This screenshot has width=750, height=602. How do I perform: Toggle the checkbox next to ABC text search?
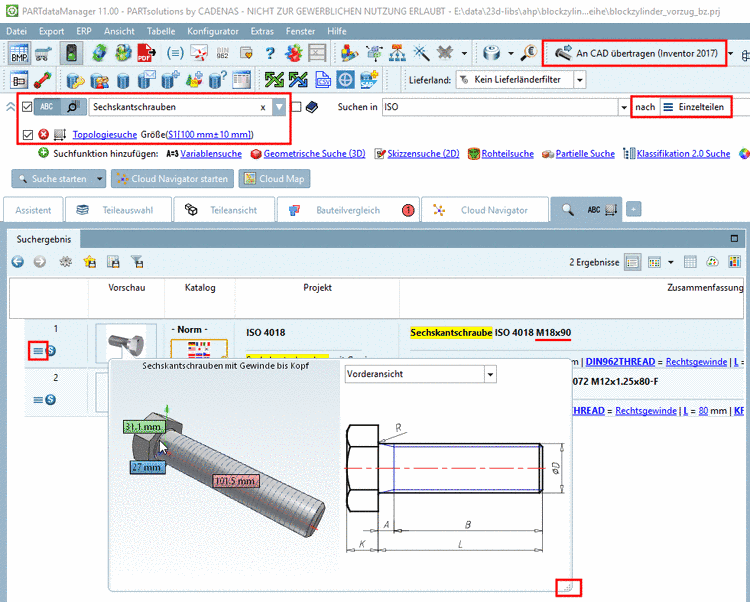(x=27, y=106)
